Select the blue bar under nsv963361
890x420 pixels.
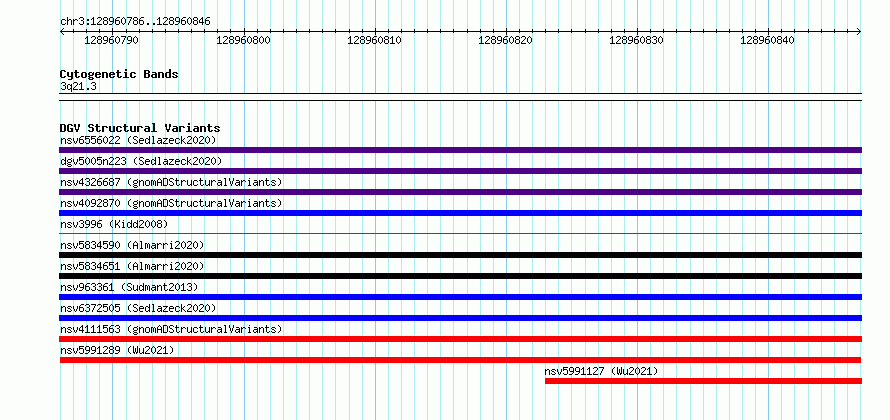pos(460,297)
